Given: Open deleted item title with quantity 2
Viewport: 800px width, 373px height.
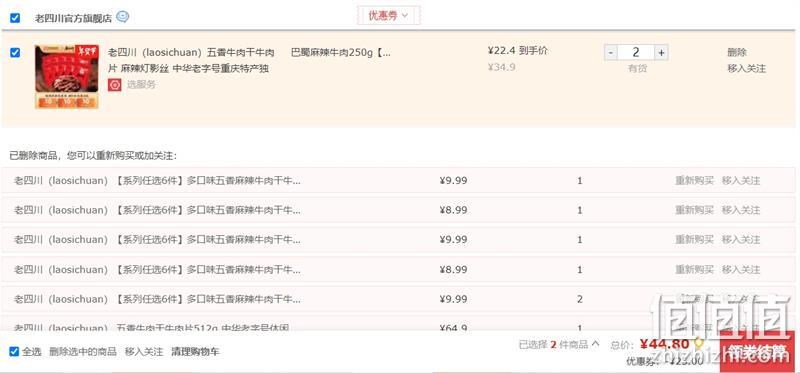Looking at the screenshot, I should pos(157,299).
